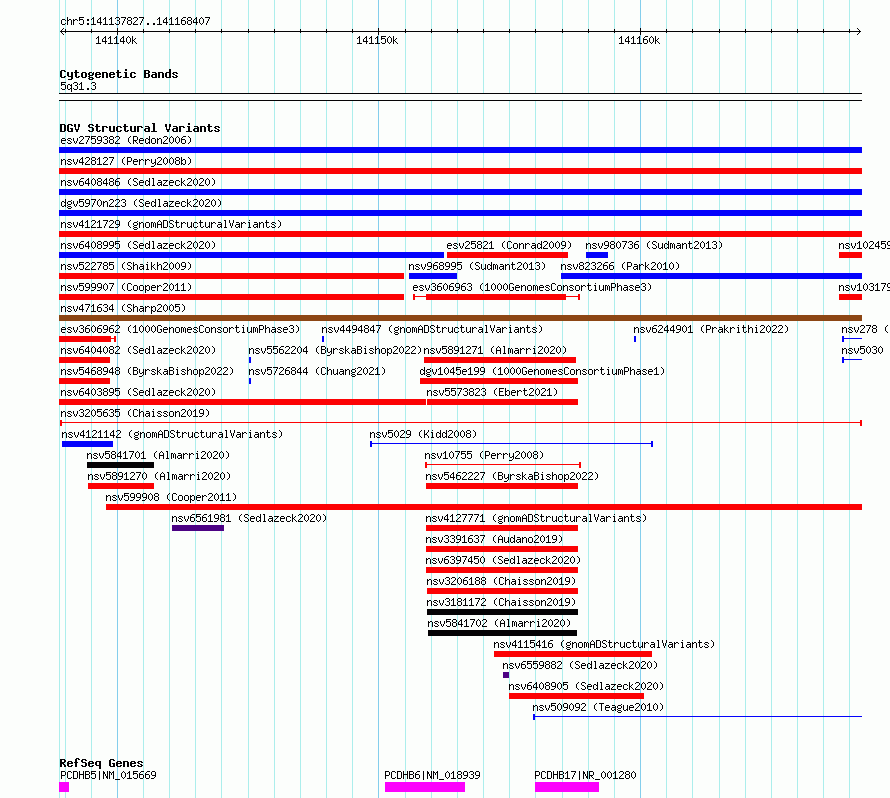The width and height of the screenshot is (890, 798).
Task: Click the brown nsv471634 variant bar
Action: 460,318
